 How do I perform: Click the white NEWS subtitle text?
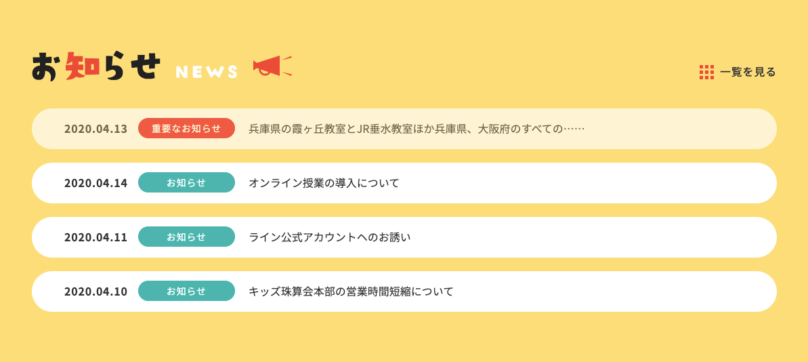pyautogui.click(x=207, y=72)
